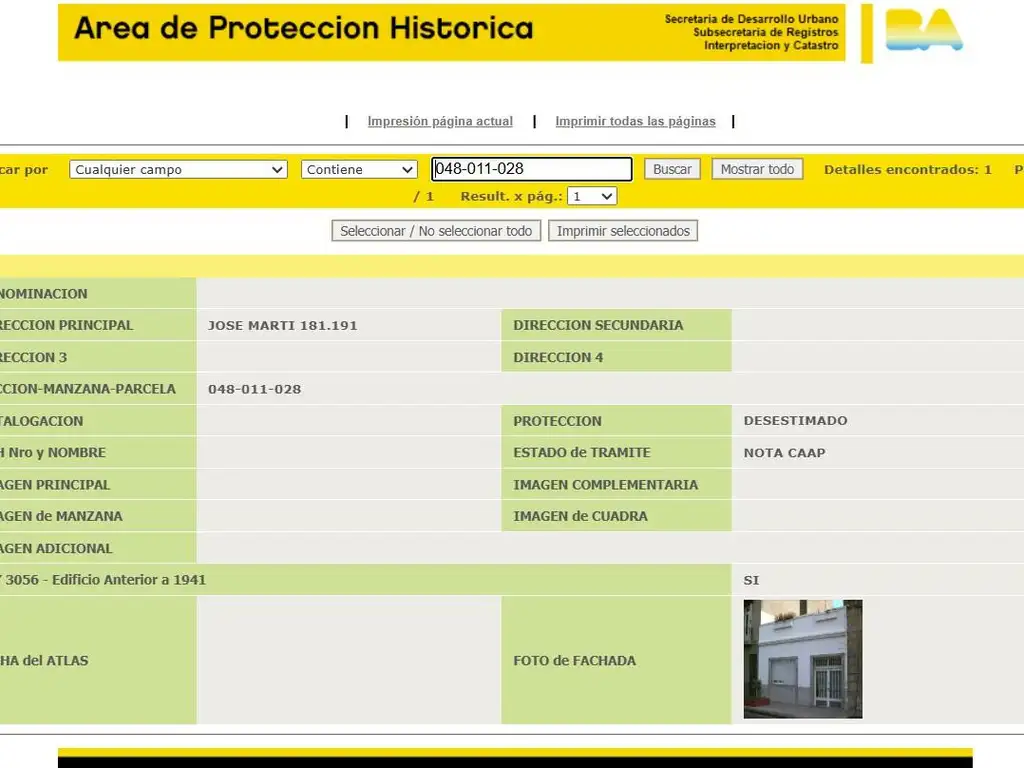Click the 048-011-028 parcel value in table

point(254,389)
